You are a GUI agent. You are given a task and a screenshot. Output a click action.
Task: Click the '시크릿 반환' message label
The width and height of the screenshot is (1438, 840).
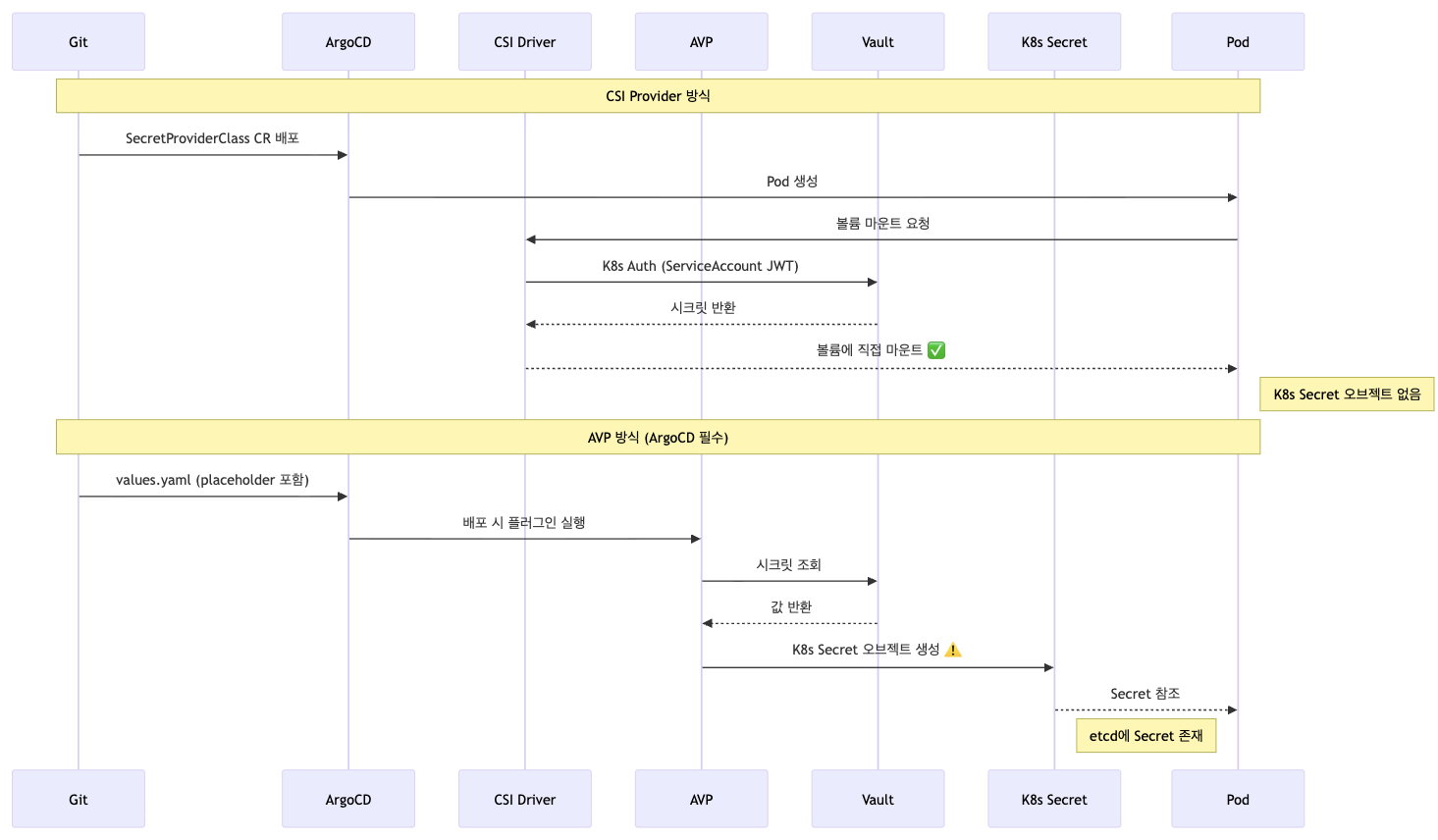pyautogui.click(x=703, y=308)
